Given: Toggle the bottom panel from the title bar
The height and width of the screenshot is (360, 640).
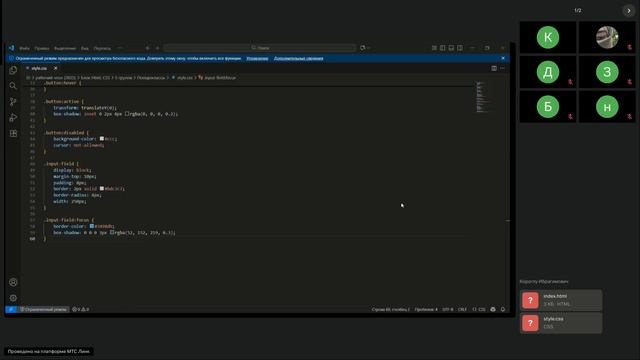Looking at the screenshot, I should [x=451, y=48].
